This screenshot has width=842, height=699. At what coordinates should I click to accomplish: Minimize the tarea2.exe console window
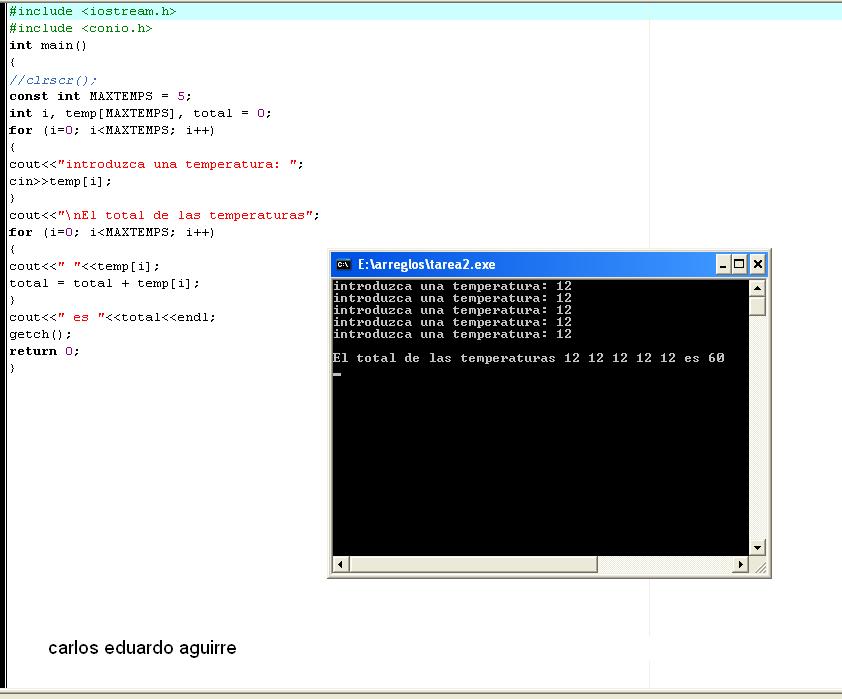click(x=723, y=264)
